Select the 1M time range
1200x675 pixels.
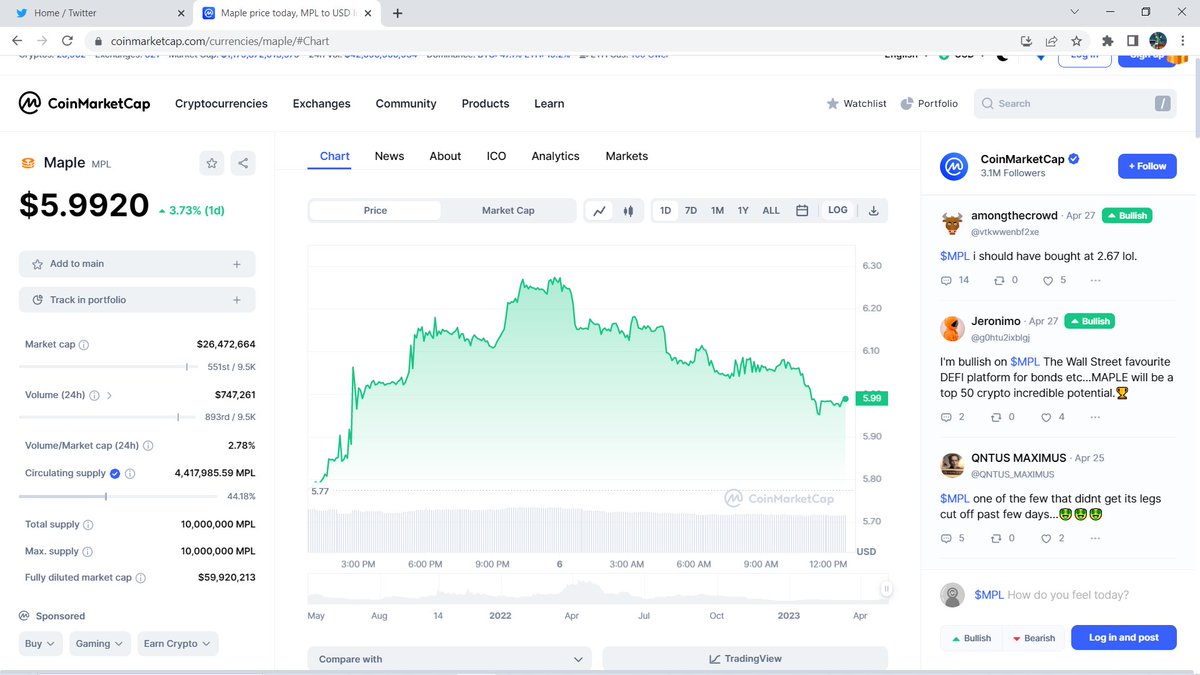coord(717,211)
